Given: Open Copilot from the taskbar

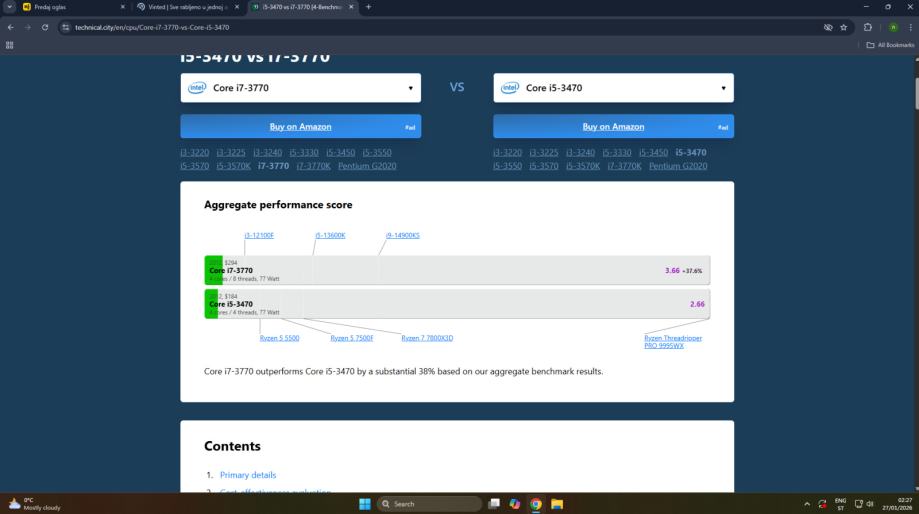Looking at the screenshot, I should pyautogui.click(x=515, y=504).
